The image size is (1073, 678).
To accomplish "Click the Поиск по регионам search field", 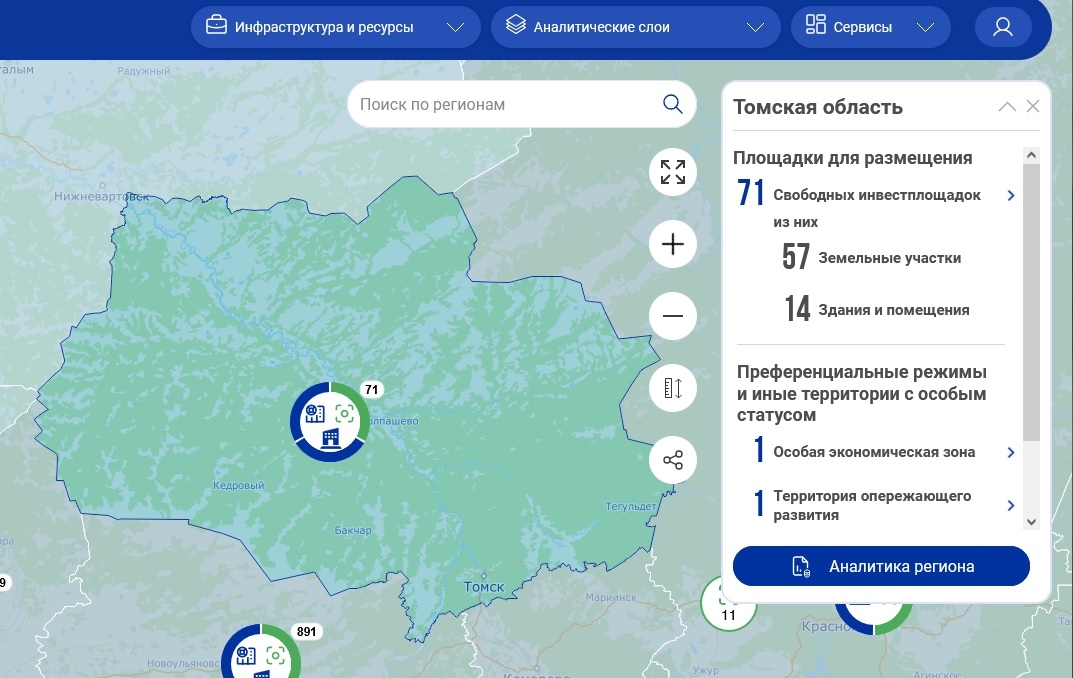I will click(500, 104).
